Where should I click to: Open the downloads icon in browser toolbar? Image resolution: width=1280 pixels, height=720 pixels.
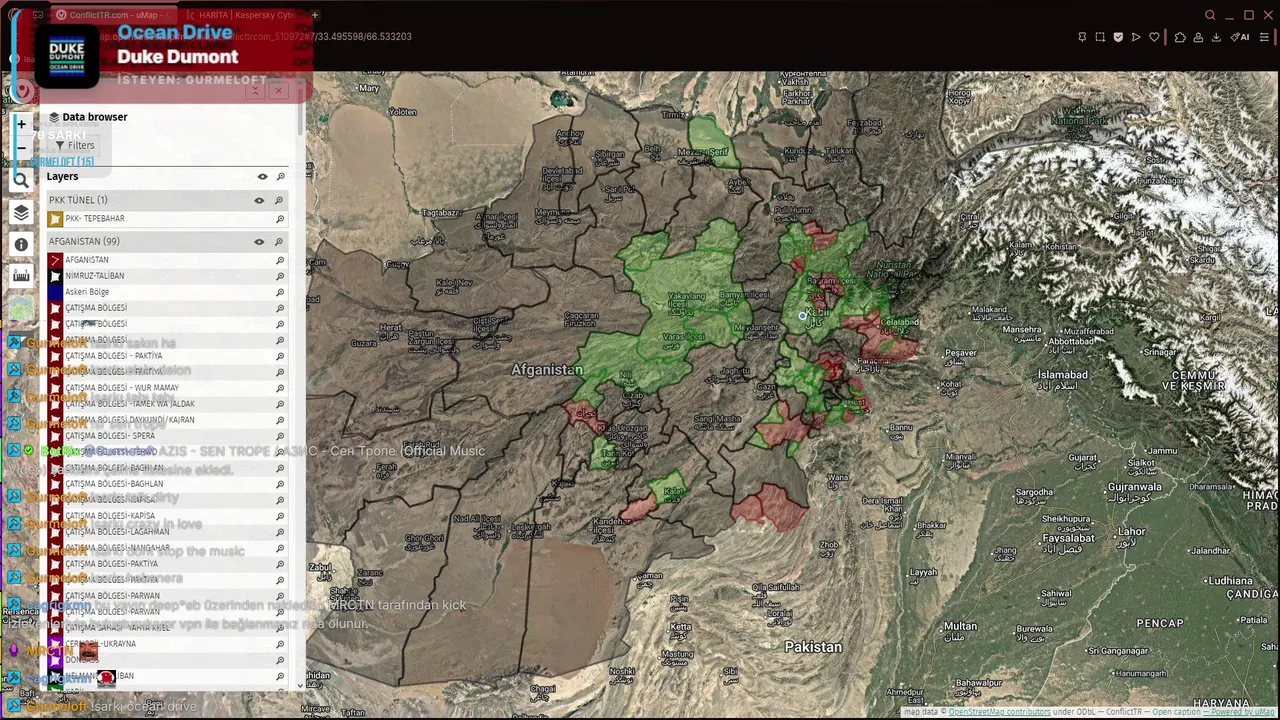(x=1216, y=37)
